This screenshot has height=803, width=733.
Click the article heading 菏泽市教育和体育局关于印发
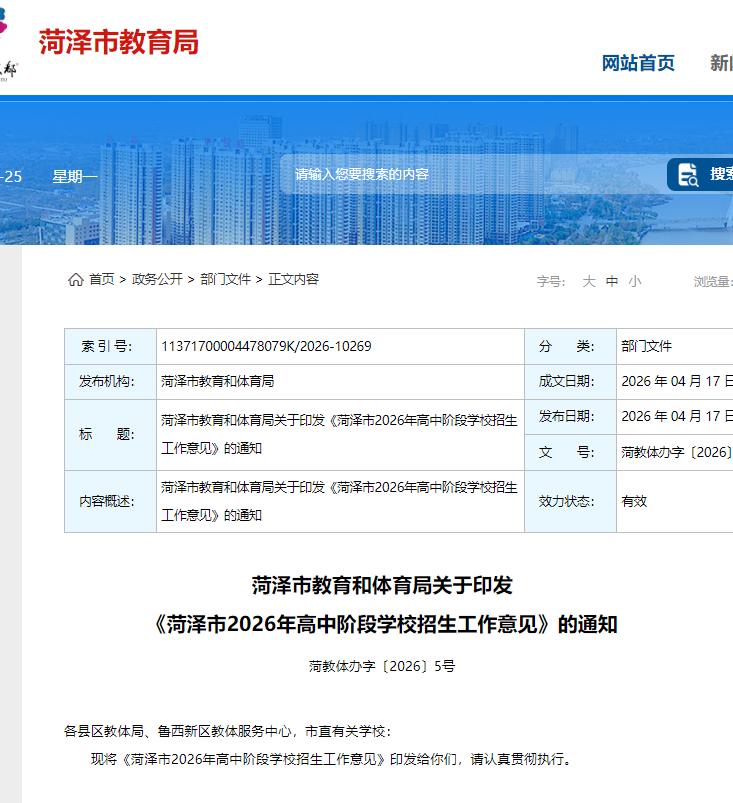382,585
